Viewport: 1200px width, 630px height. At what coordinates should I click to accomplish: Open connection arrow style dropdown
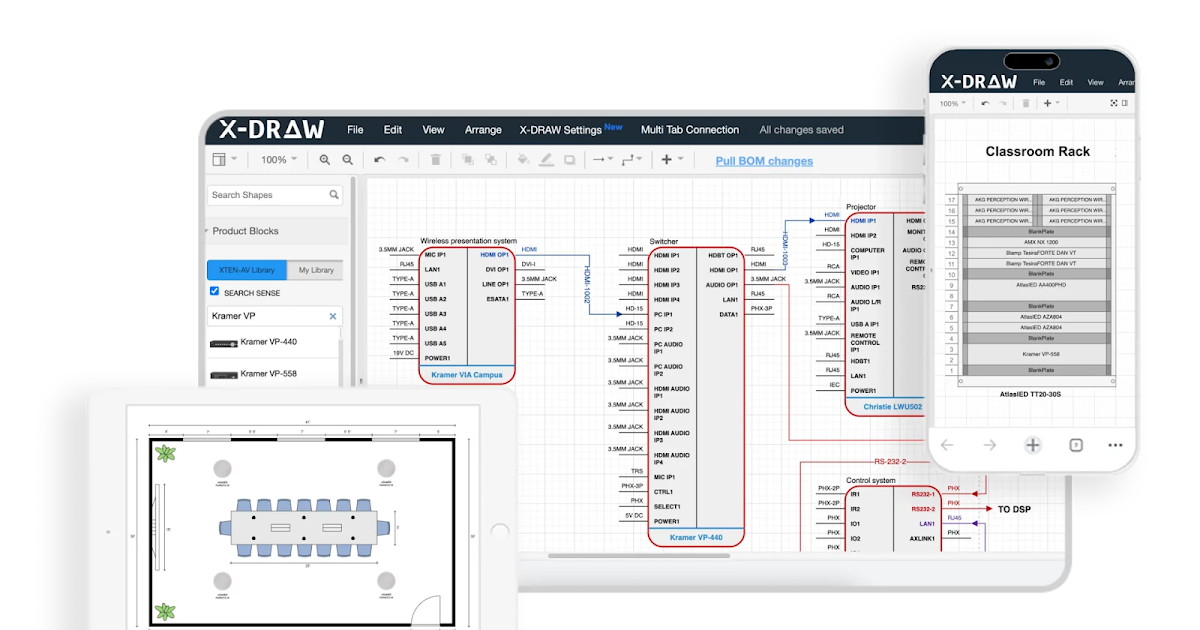coord(601,160)
